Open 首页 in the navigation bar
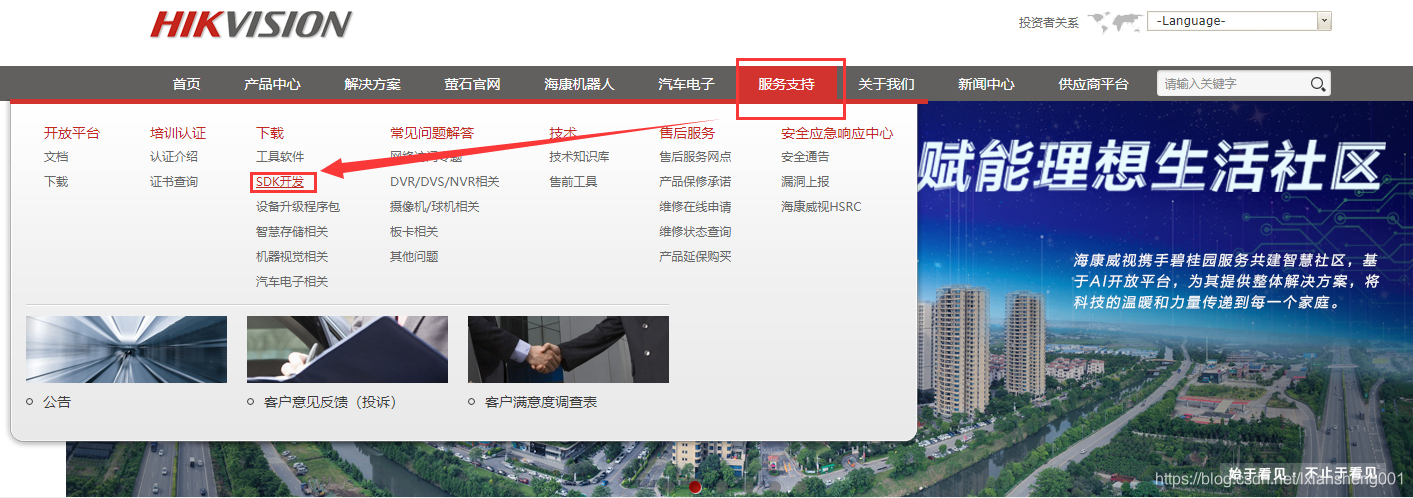The height and width of the screenshot is (498, 1413). [186, 84]
